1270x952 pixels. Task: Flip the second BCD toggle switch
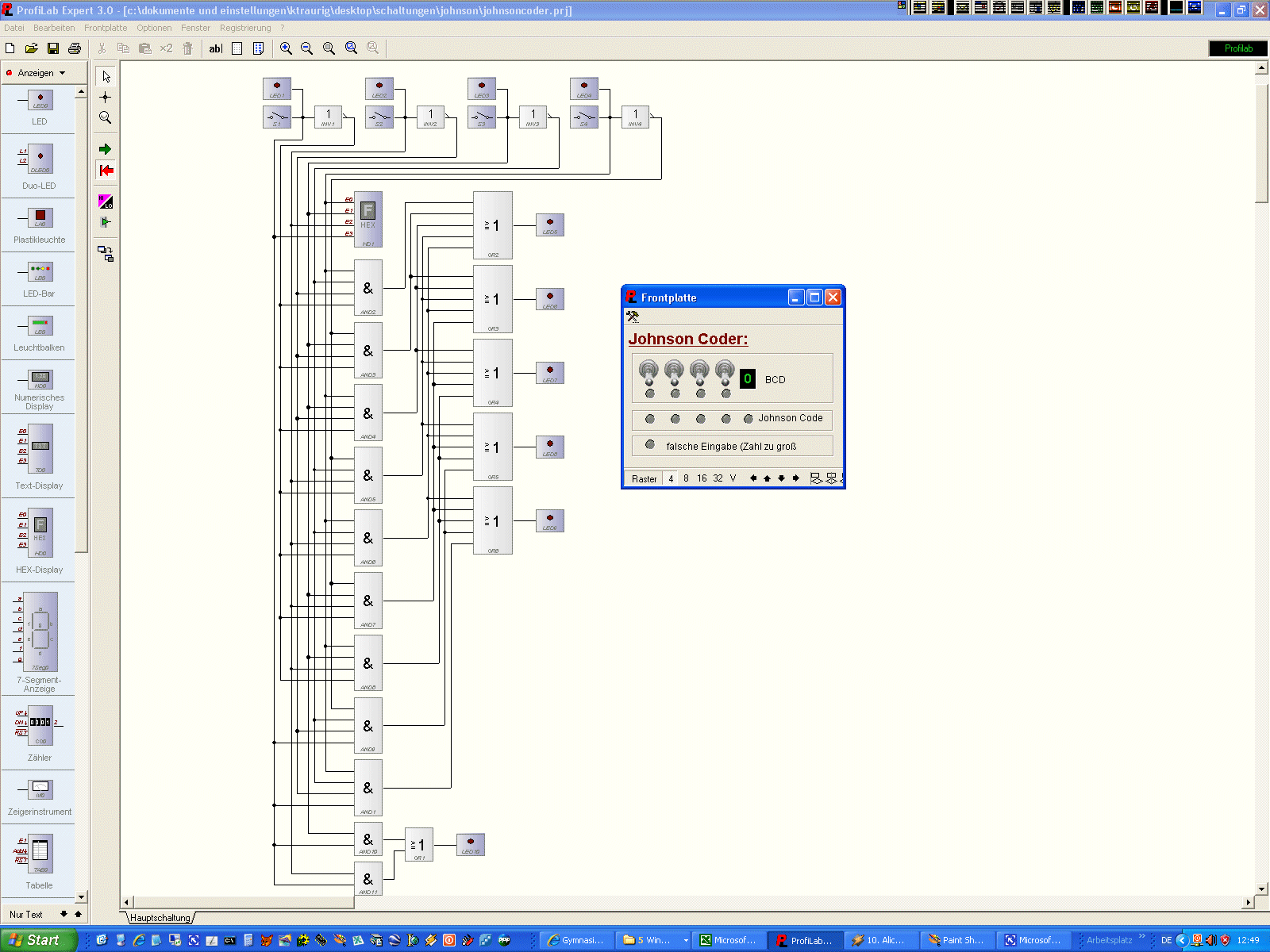[674, 372]
